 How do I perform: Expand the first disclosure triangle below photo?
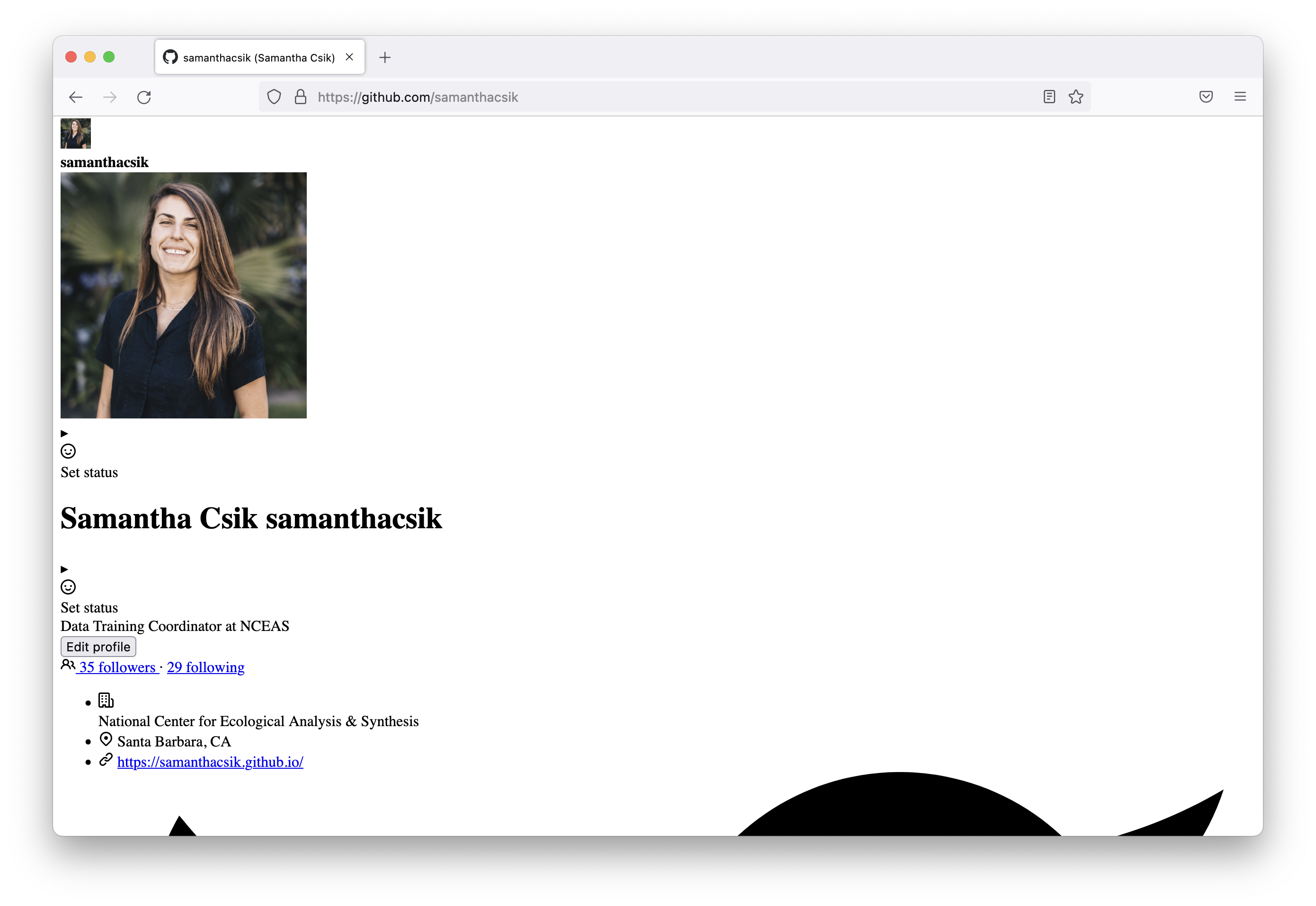tap(64, 434)
